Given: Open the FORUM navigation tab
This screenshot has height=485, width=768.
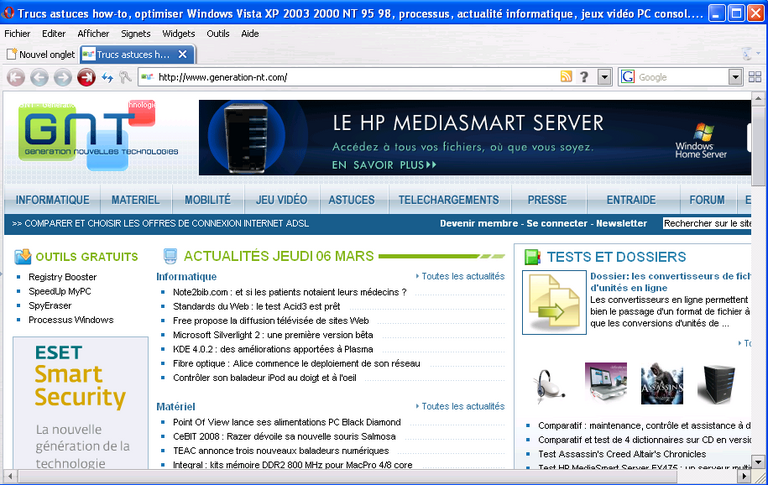Looking at the screenshot, I should coord(707,200).
